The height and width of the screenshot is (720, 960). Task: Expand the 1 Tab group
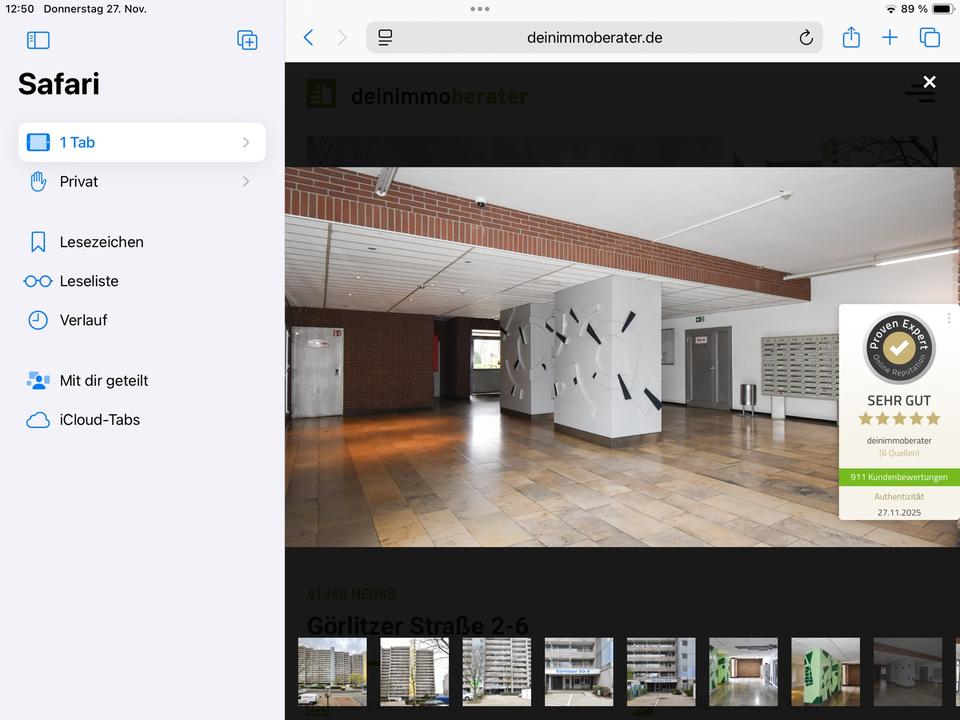point(246,142)
